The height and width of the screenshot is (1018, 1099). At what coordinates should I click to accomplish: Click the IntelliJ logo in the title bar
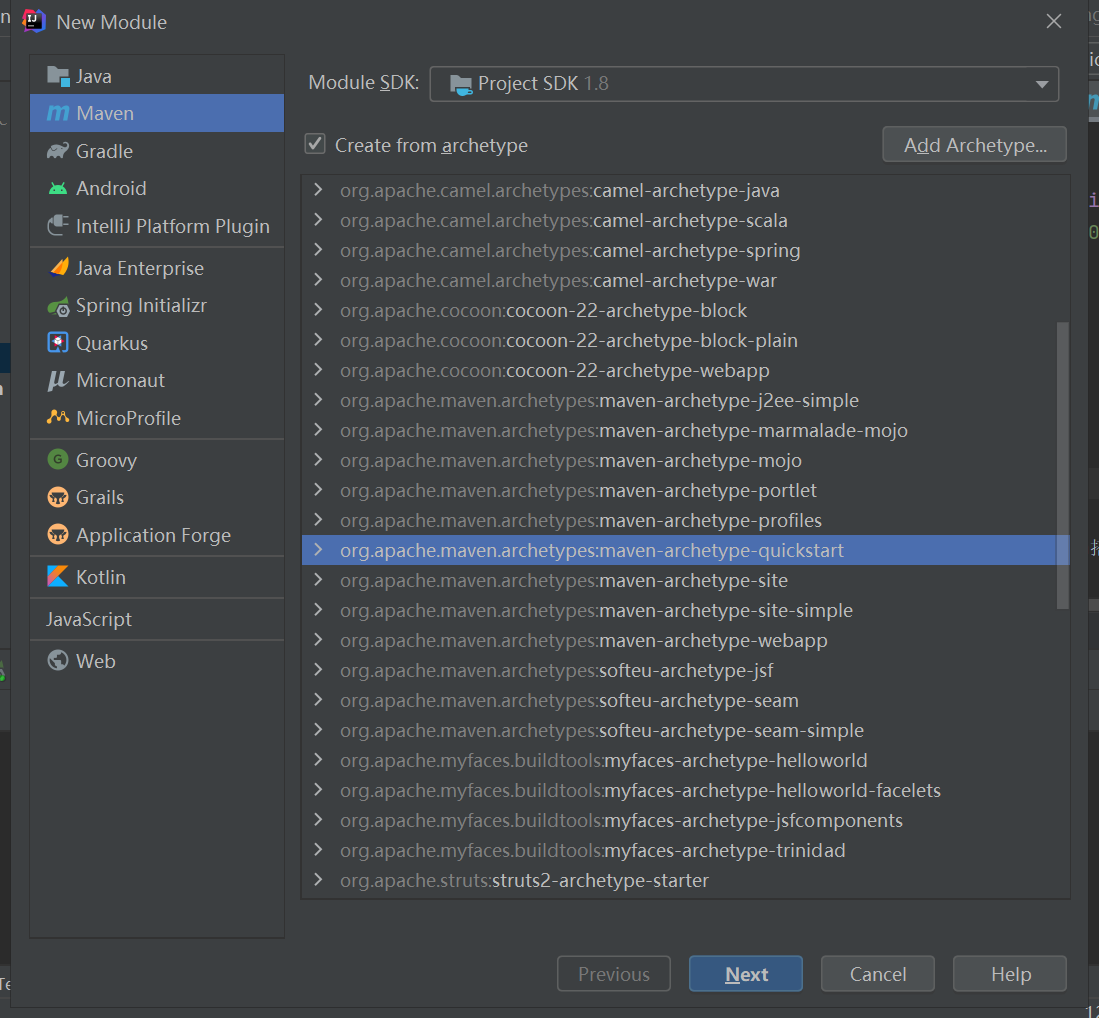pos(33,21)
